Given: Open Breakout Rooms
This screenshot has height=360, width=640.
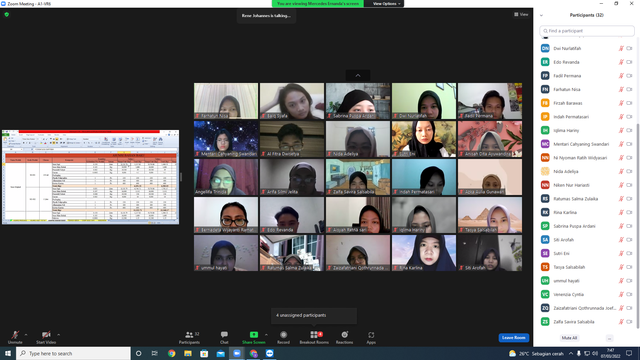Looking at the screenshot, I should click(x=314, y=337).
